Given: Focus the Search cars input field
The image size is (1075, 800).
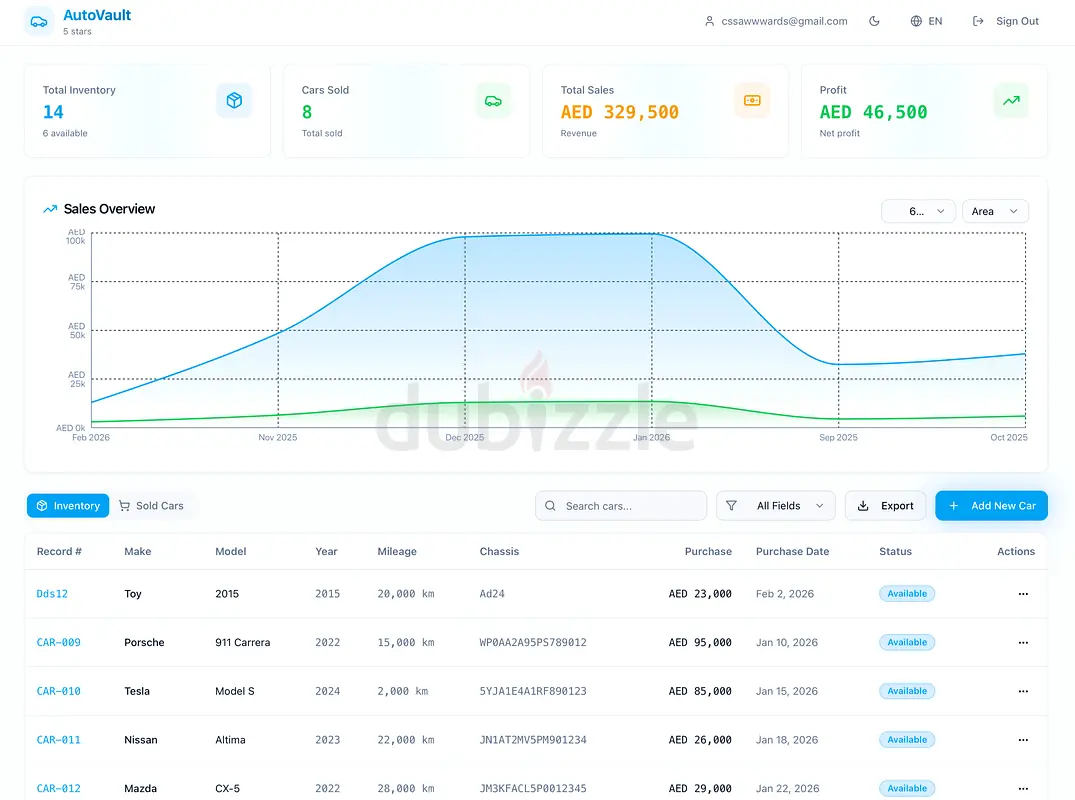Looking at the screenshot, I should pyautogui.click(x=630, y=506).
